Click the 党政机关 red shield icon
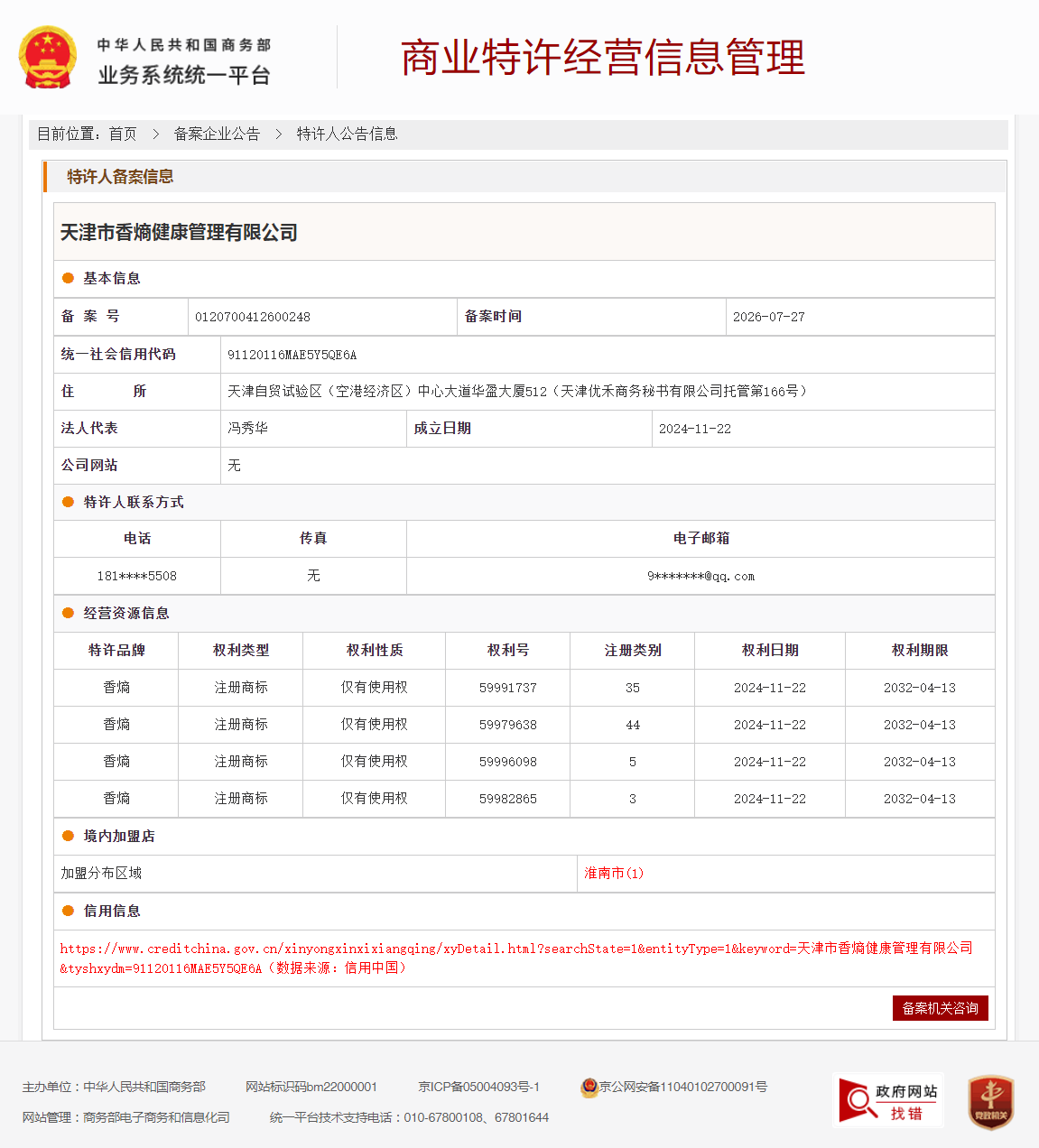Screen dimensions: 1039x1148 click(x=990, y=1102)
